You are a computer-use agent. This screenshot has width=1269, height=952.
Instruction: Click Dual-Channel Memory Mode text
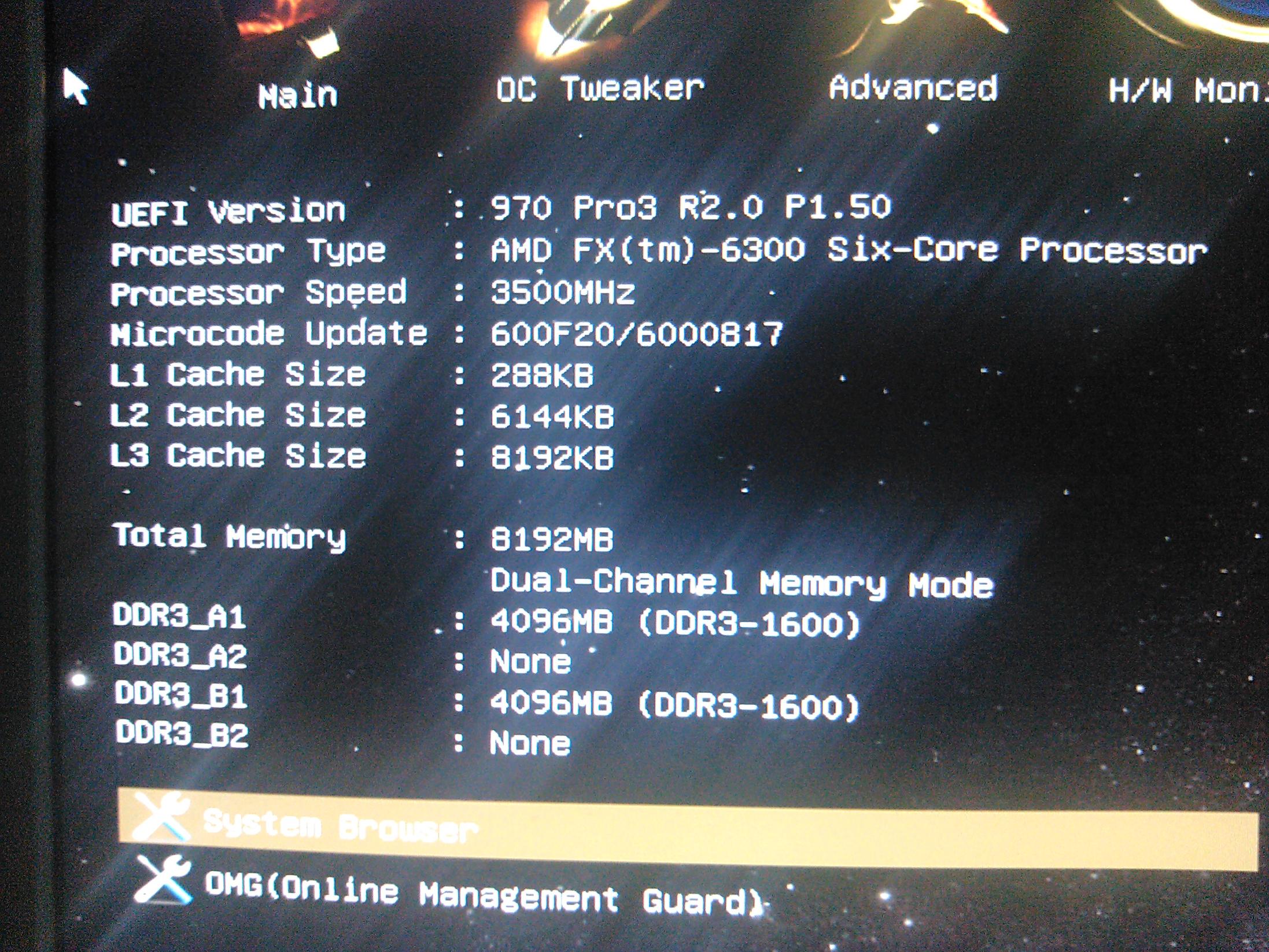pyautogui.click(x=742, y=583)
